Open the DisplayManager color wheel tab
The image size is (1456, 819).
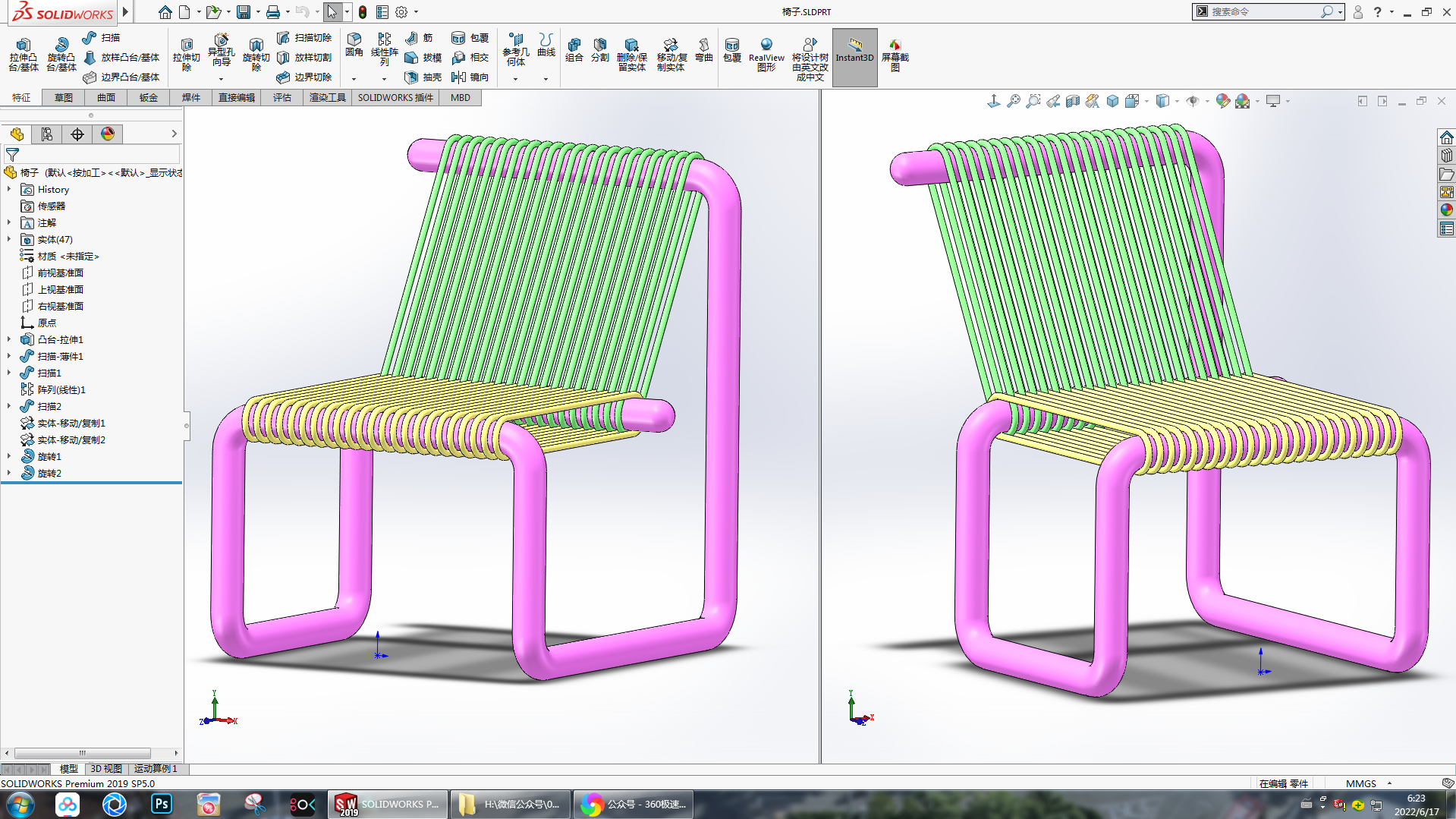click(x=108, y=134)
